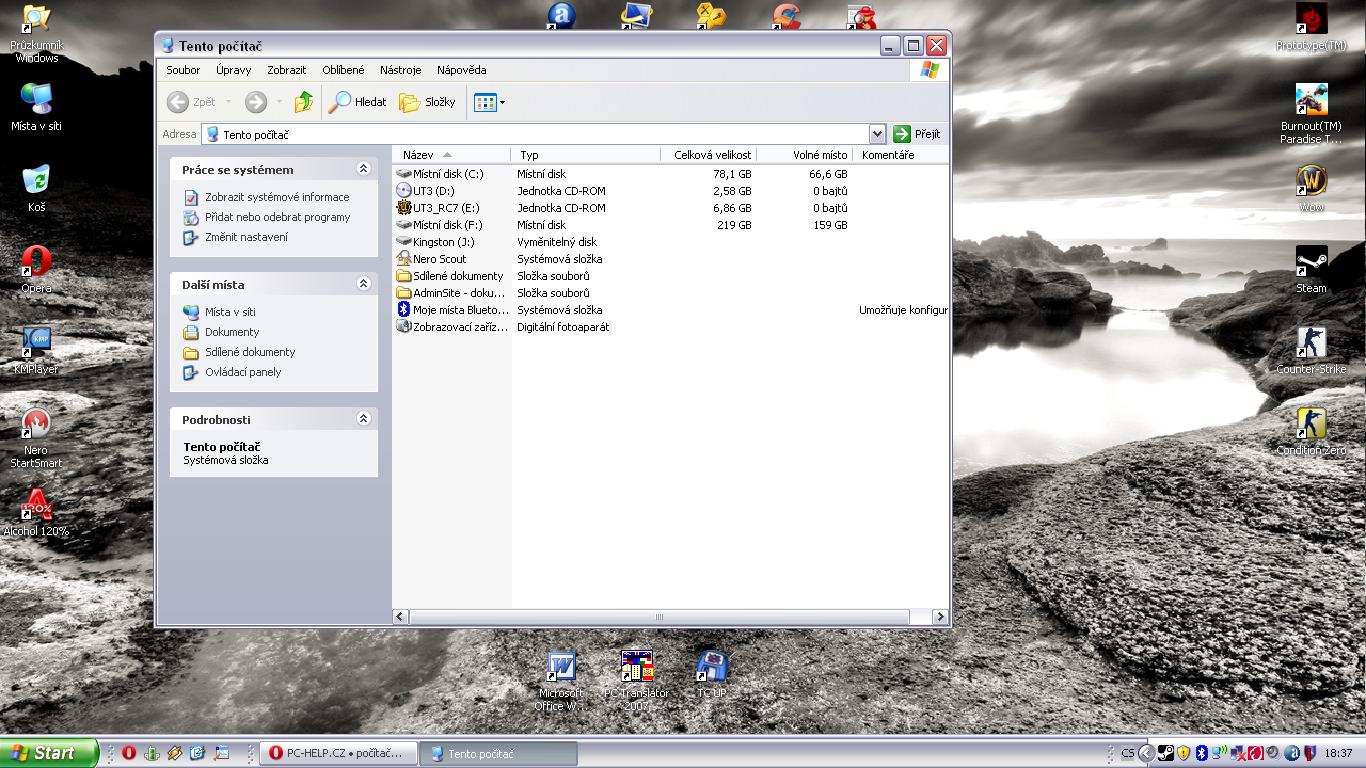Open the Nástroje menu
Viewport: 1366px width, 768px height.
[400, 70]
